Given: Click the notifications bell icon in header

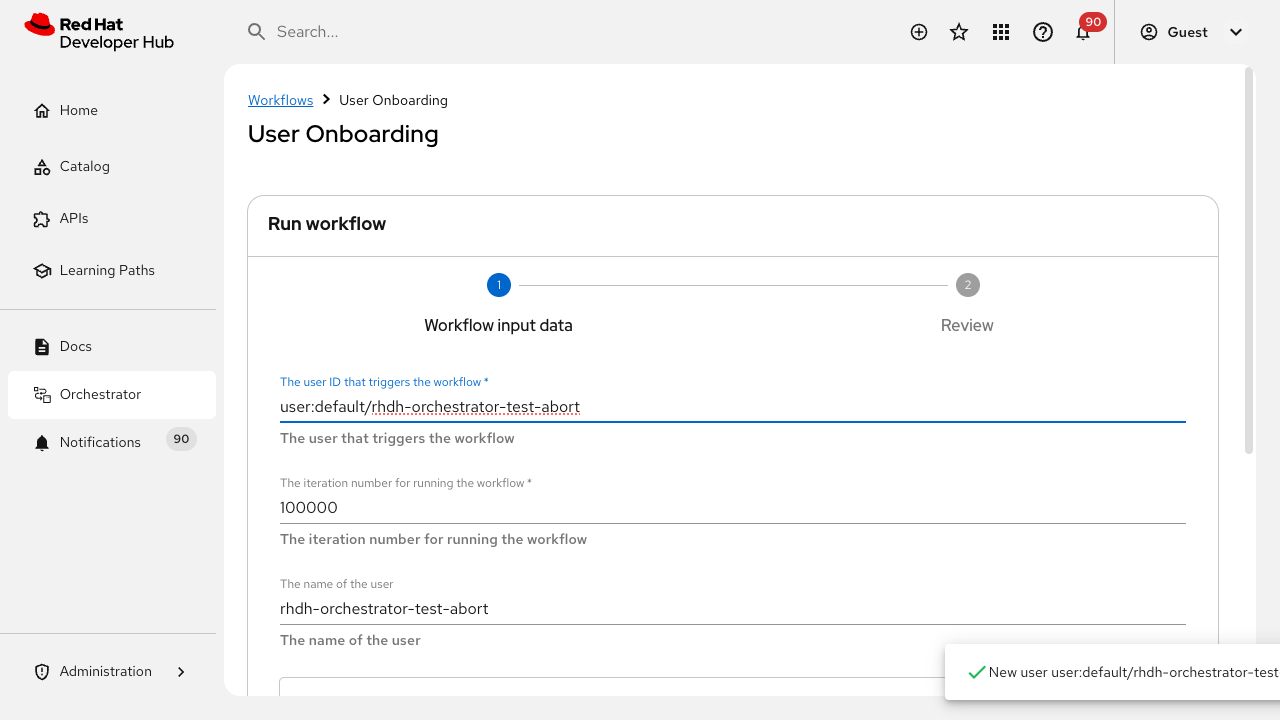Looking at the screenshot, I should coord(1083,33).
